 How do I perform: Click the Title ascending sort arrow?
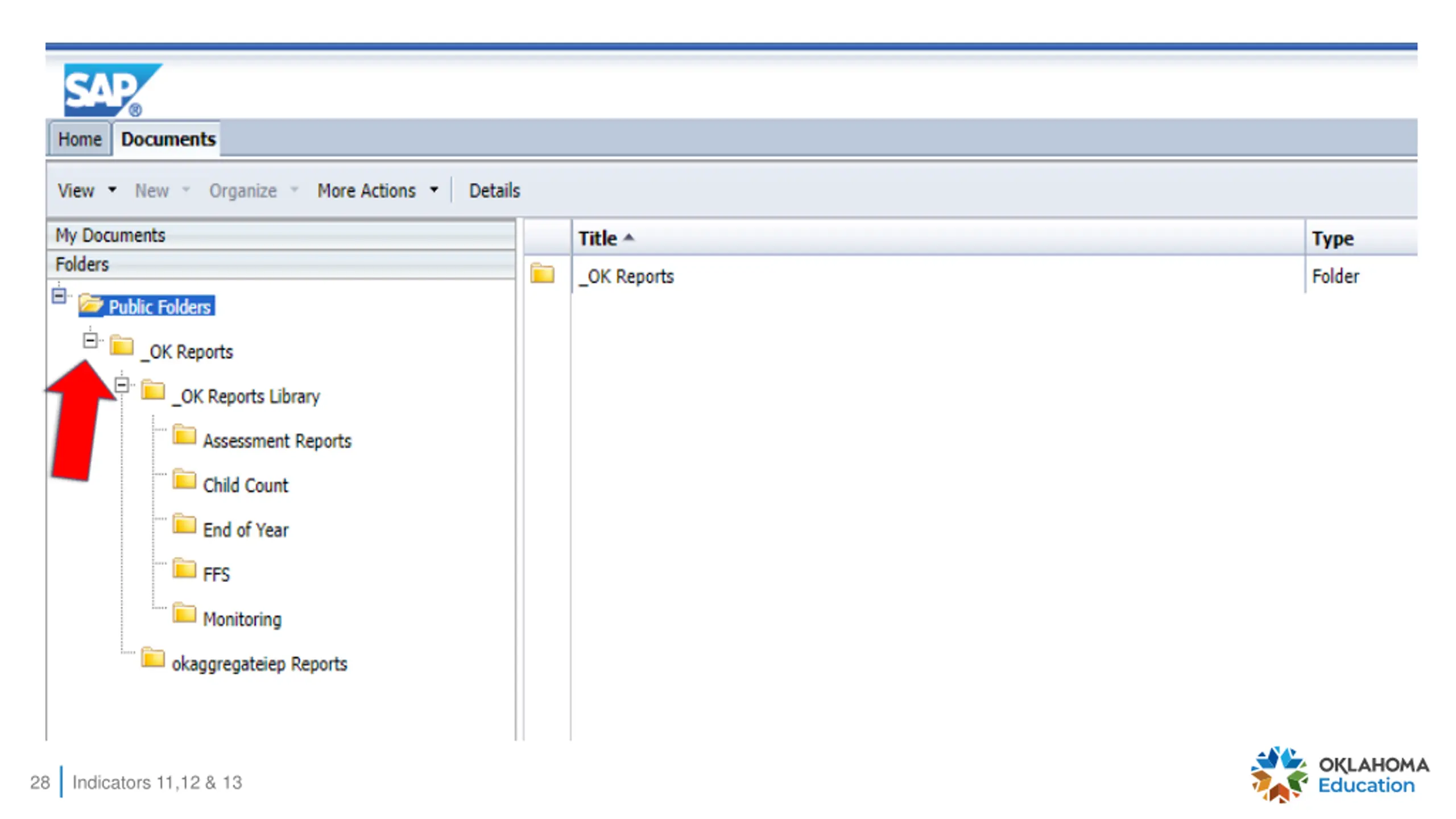pyautogui.click(x=628, y=237)
